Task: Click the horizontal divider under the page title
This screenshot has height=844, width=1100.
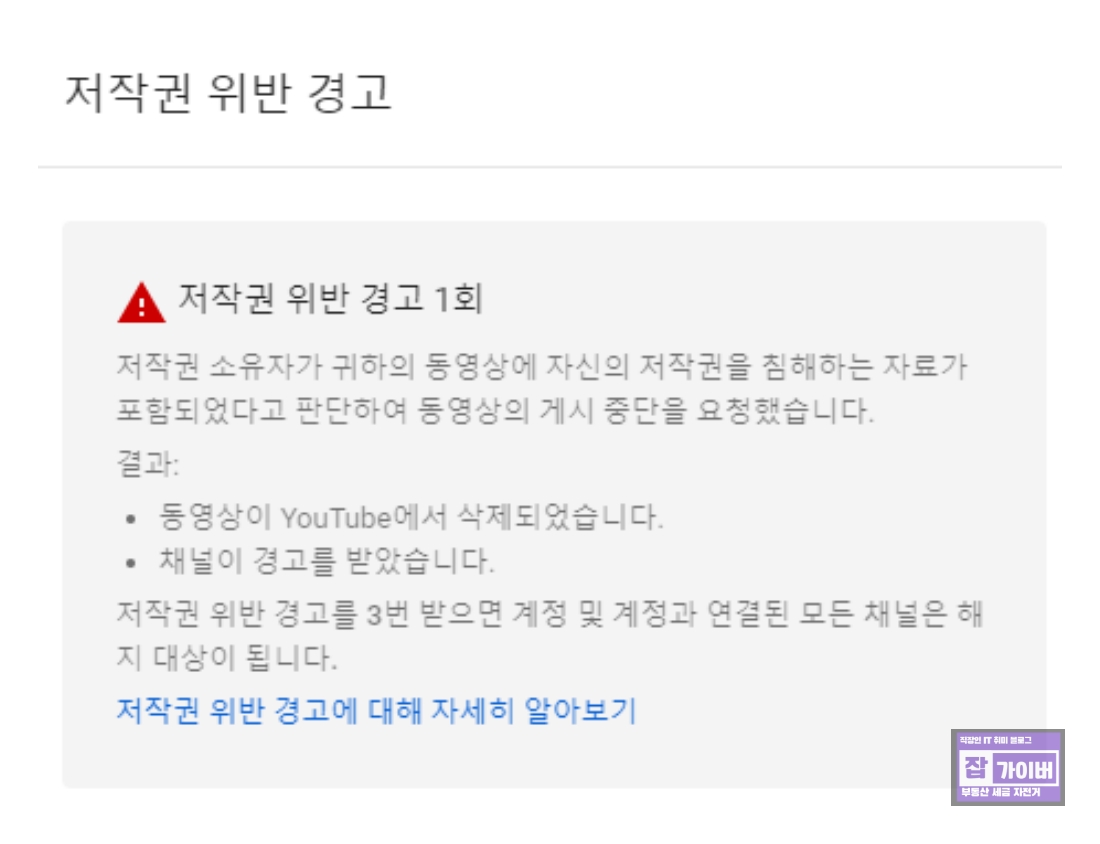Action: (550, 167)
